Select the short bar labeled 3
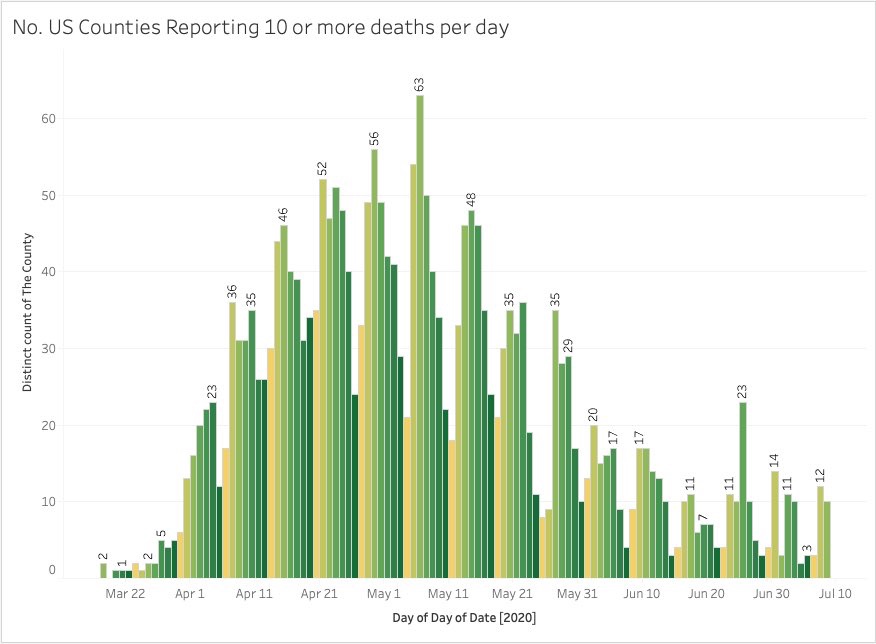The height and width of the screenshot is (644, 876). [x=808, y=567]
